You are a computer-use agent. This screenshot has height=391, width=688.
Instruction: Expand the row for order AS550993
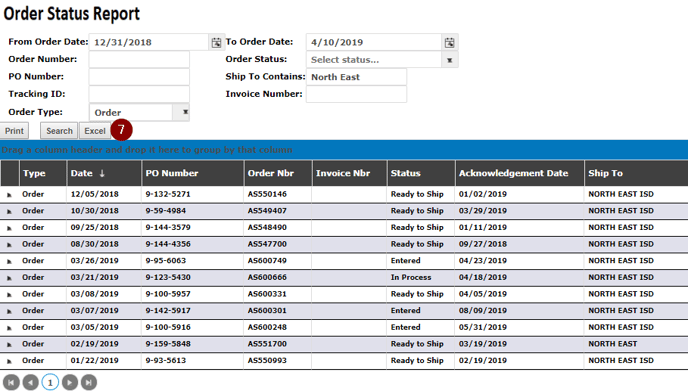9,362
